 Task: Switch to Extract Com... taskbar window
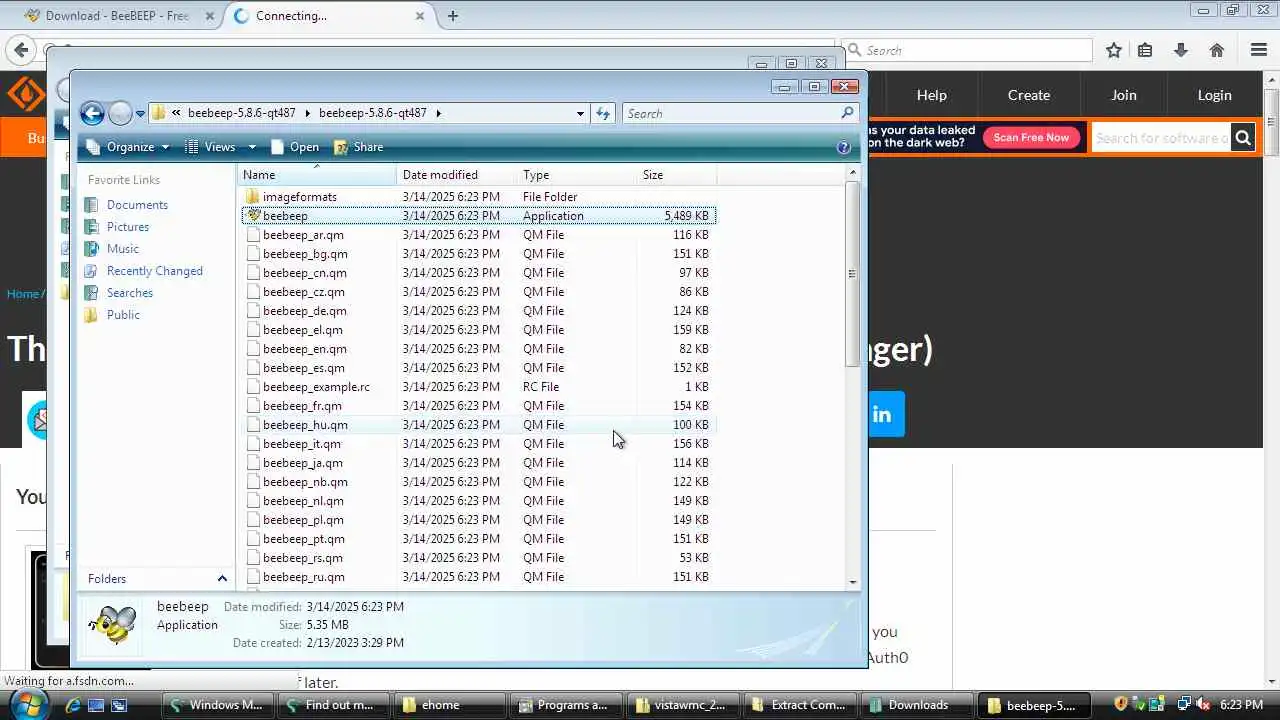click(x=799, y=705)
